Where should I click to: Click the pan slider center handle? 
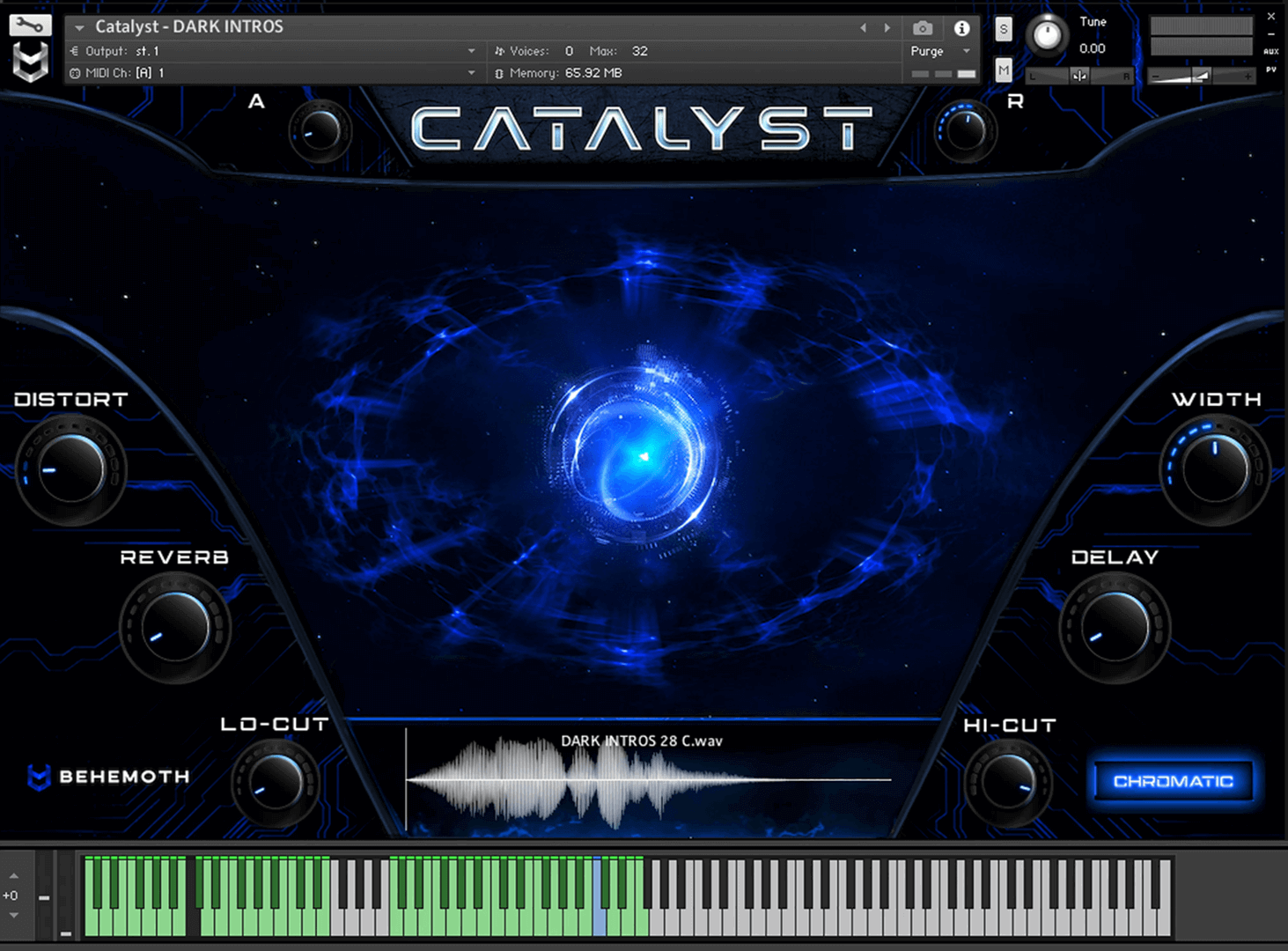click(x=1079, y=77)
